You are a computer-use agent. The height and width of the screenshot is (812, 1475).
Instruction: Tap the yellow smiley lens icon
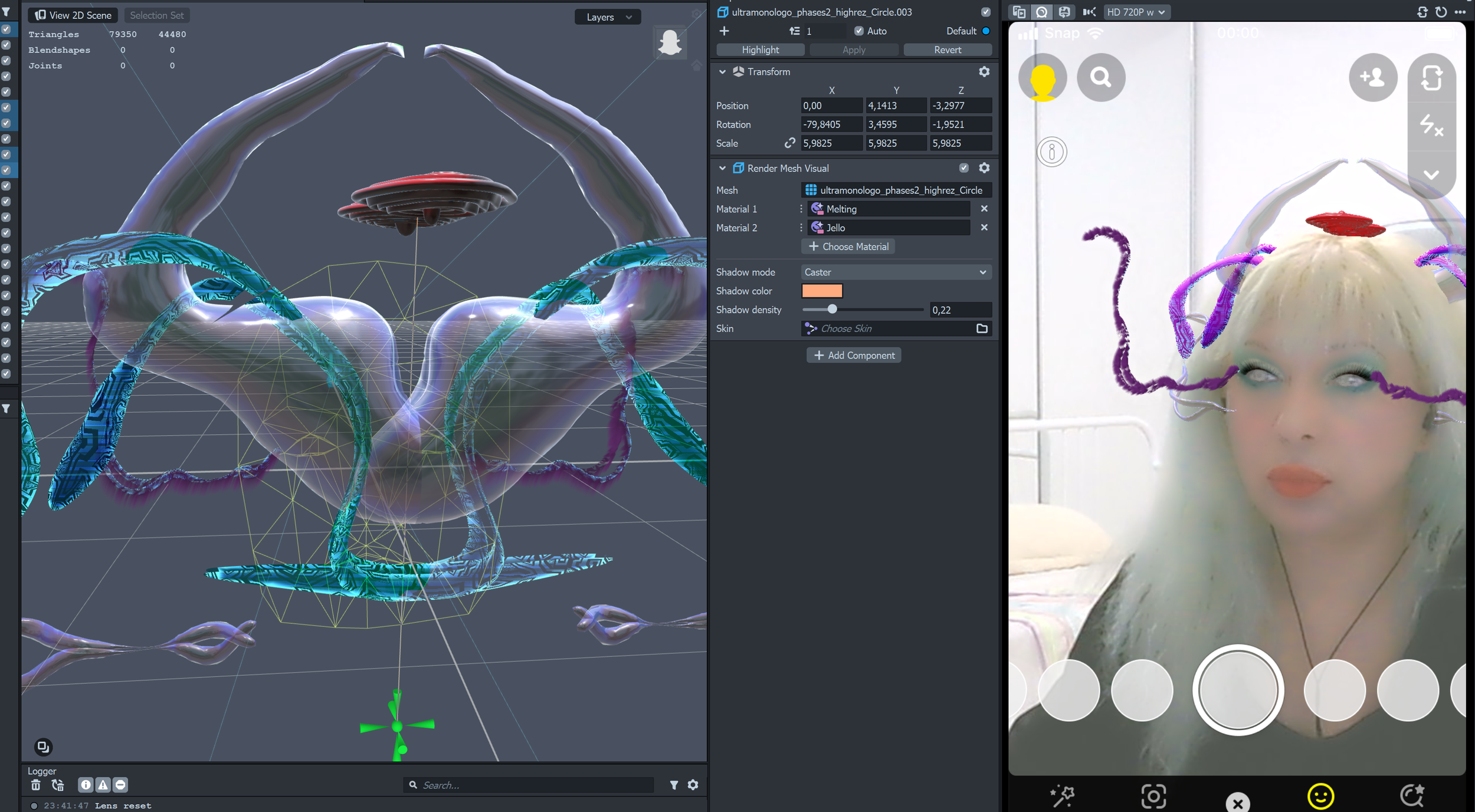click(x=1320, y=797)
